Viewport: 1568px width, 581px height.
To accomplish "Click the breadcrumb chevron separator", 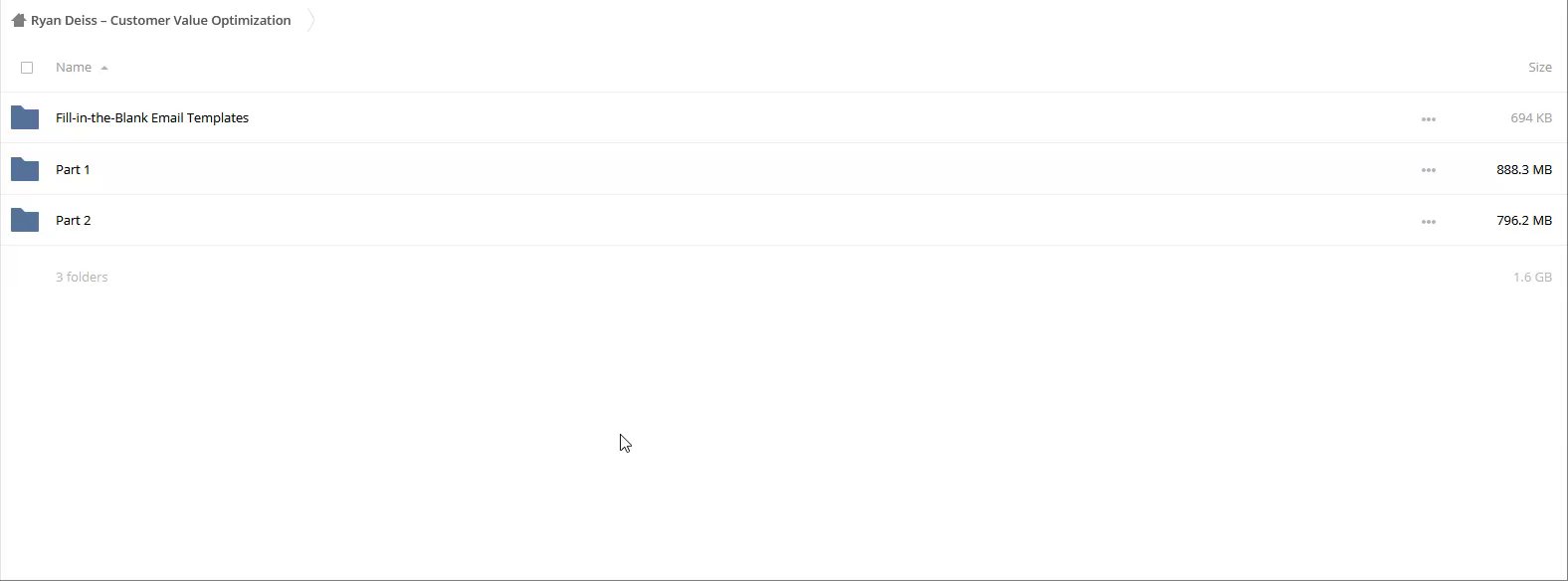I will pos(311,20).
